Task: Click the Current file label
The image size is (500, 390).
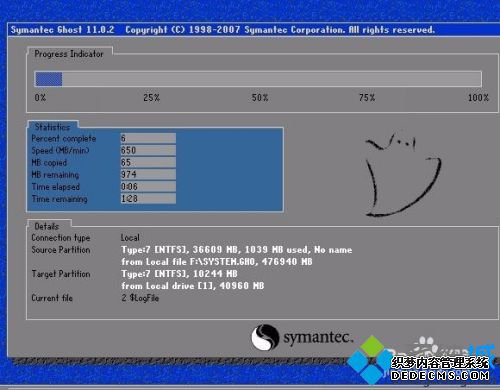Action: tap(52, 298)
